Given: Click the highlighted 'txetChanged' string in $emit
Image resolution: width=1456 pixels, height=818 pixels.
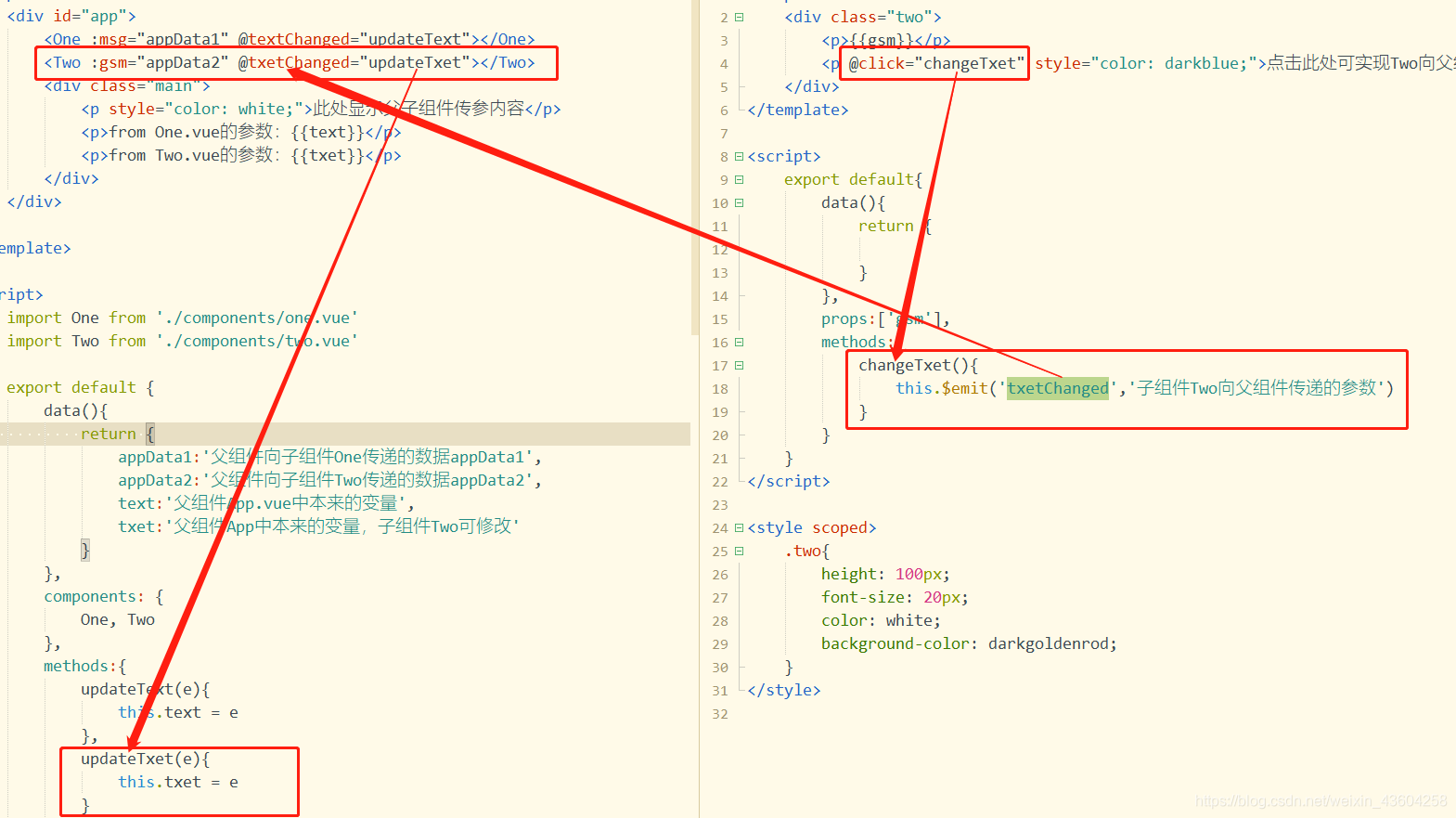Looking at the screenshot, I should pyautogui.click(x=1058, y=388).
